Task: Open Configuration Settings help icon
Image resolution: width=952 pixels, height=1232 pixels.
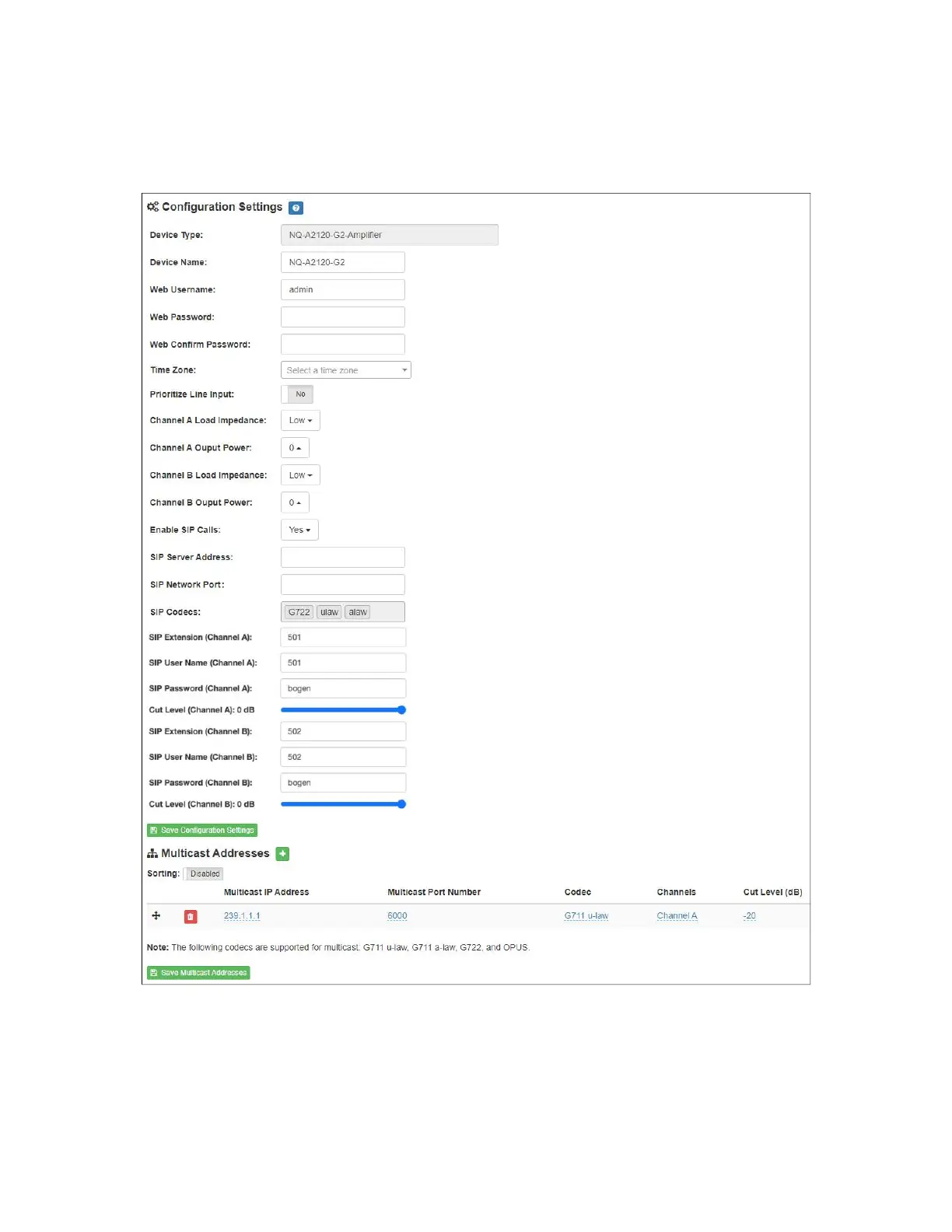Action: coord(296,208)
